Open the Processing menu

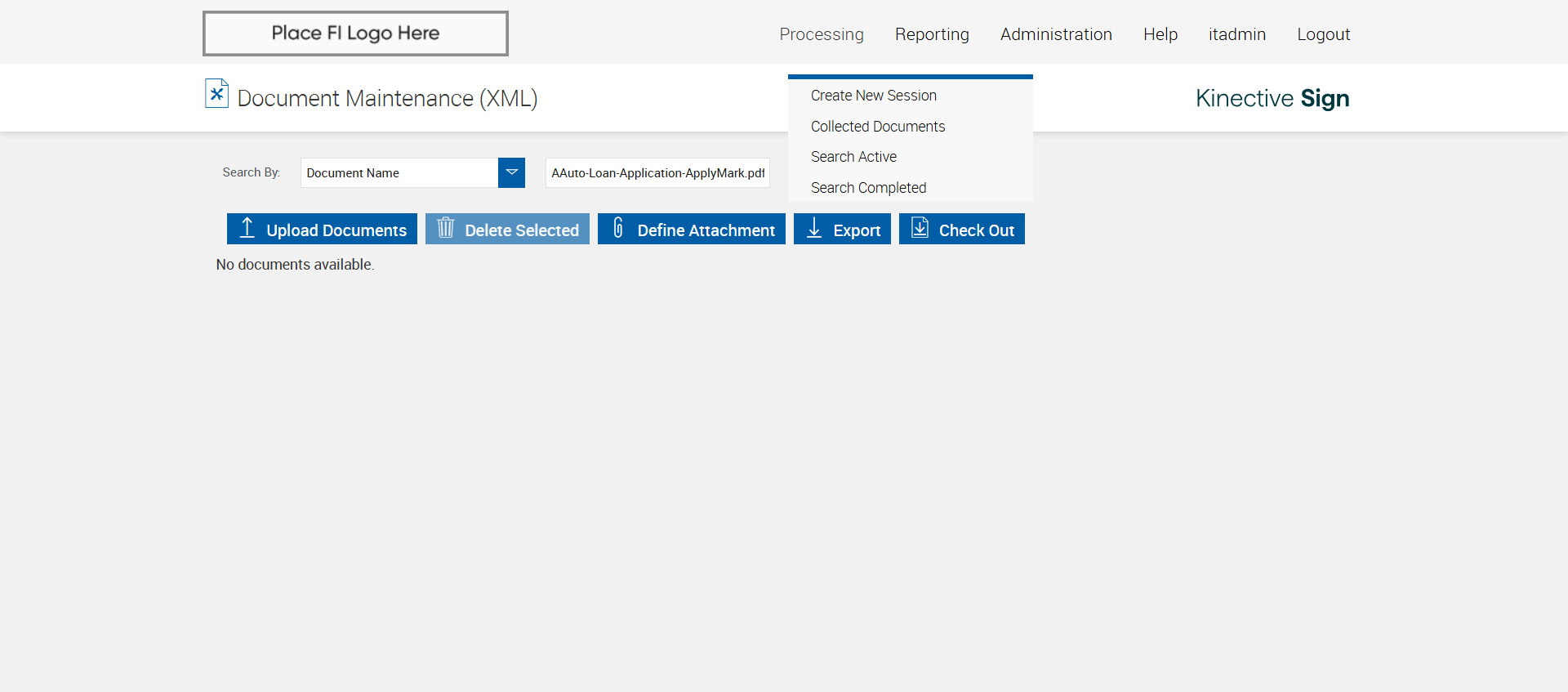[821, 34]
